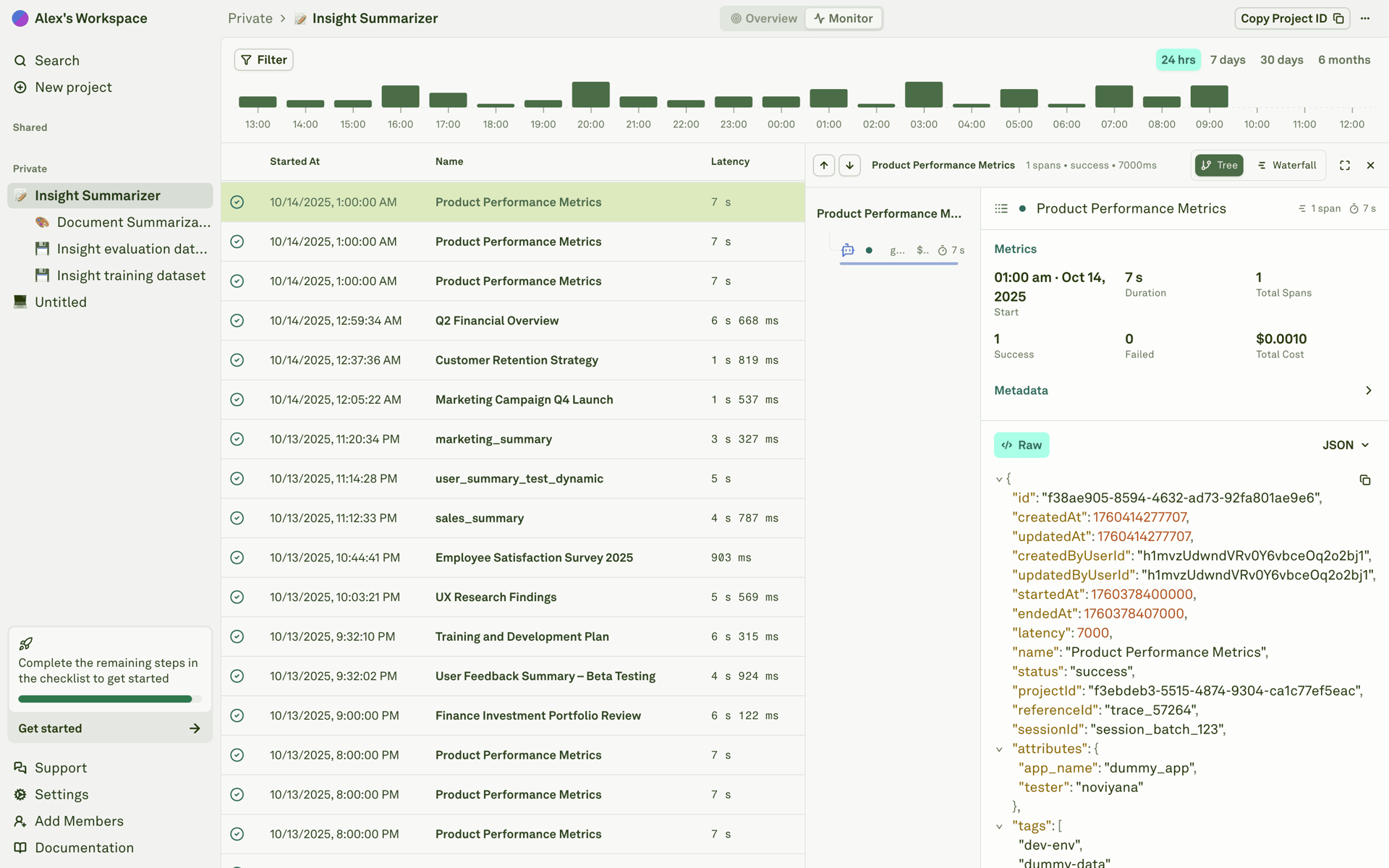This screenshot has height=868, width=1389.
Task: Open the Overview tab
Action: [764, 19]
